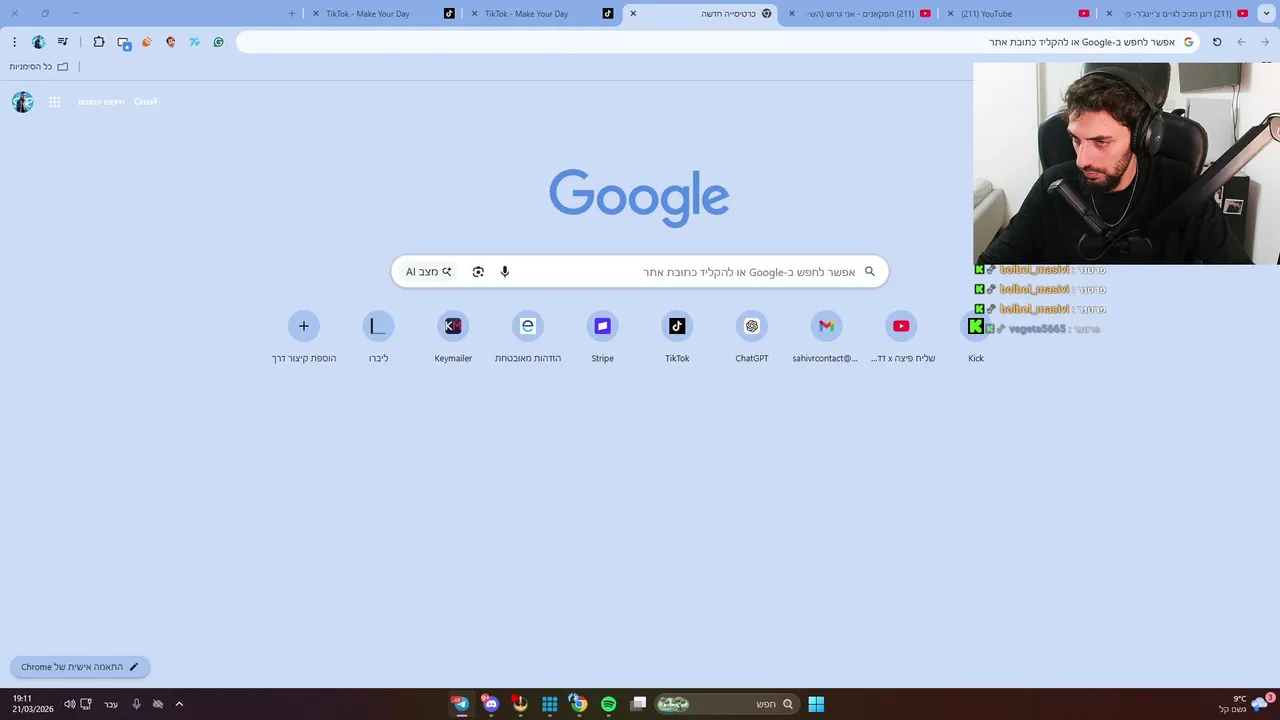The height and width of the screenshot is (720, 1280).
Task: Expand the tab search dropdown arrow
Action: click(1266, 14)
